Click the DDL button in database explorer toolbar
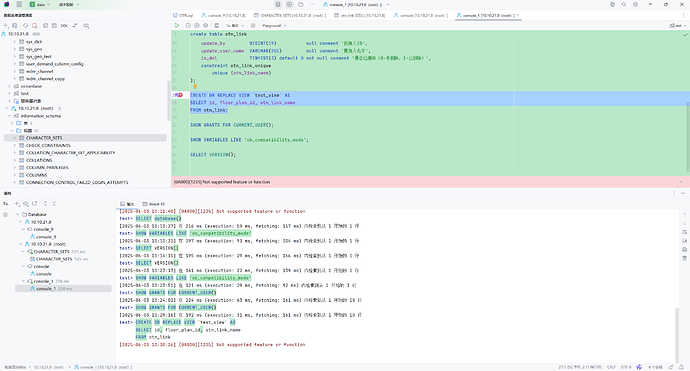 [64, 26]
